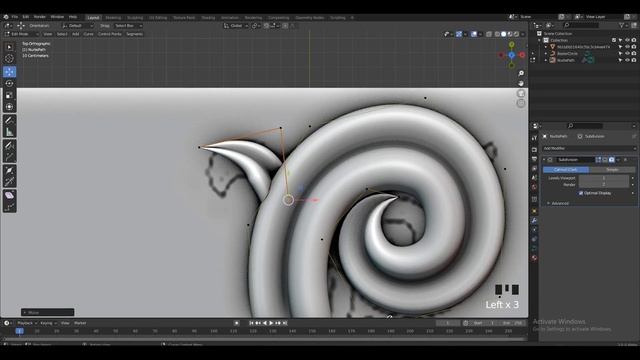Open the File menu
Image resolution: width=640 pixels, height=360 pixels.
pos(15,17)
